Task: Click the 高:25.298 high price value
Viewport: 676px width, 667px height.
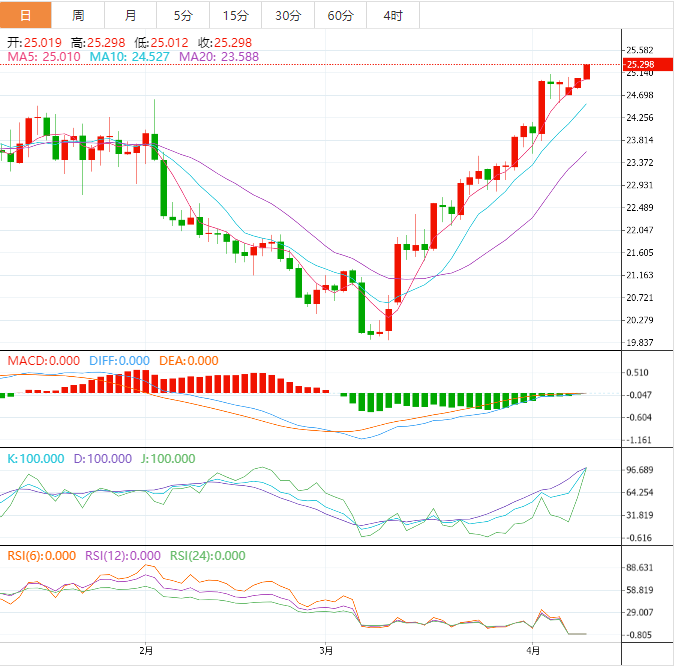Action: pos(98,43)
